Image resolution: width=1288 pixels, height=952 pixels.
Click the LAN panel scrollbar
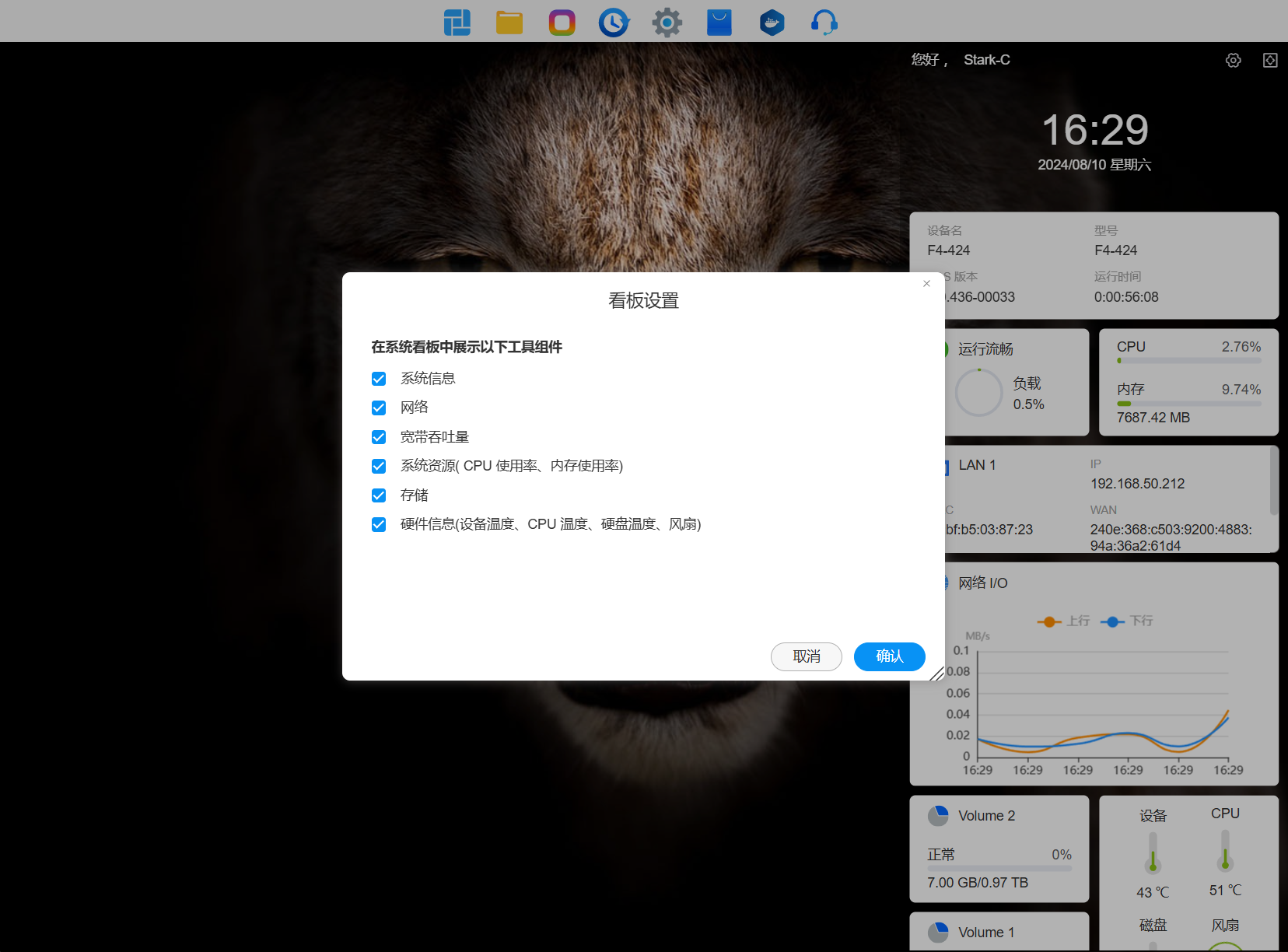coord(1274,480)
